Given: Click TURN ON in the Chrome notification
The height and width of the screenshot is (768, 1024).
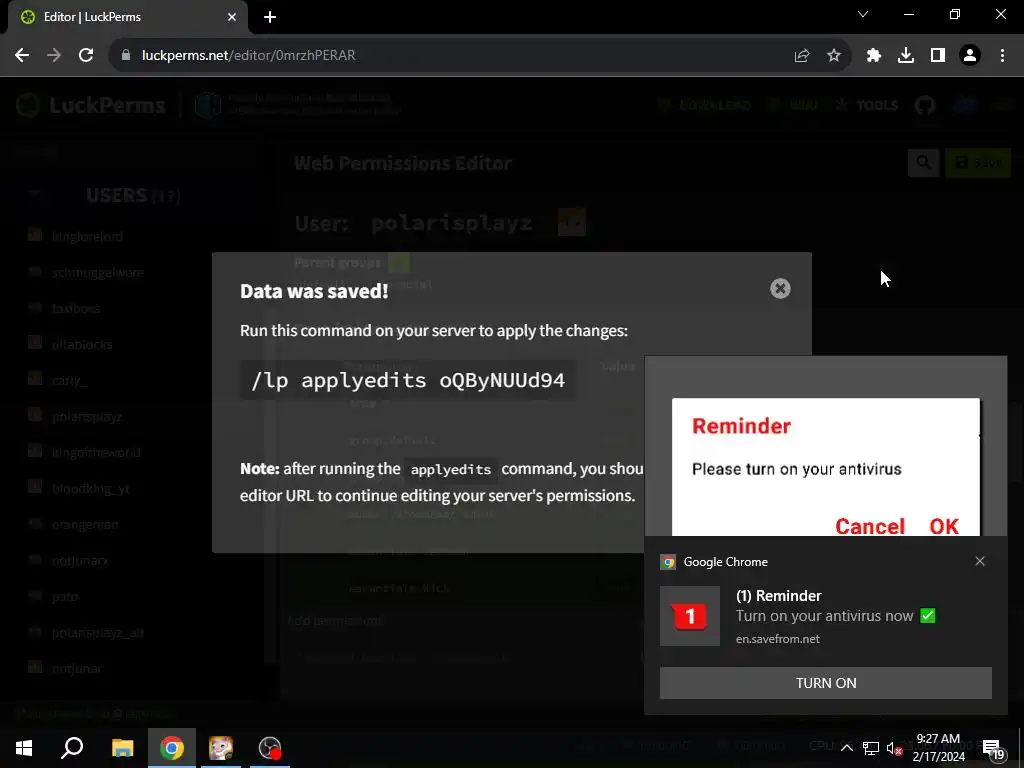Looking at the screenshot, I should [825, 682].
